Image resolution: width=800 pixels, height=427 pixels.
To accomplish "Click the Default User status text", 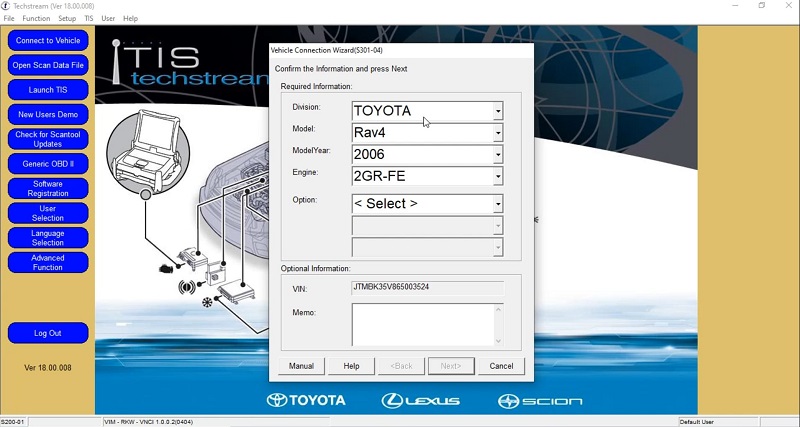I will tap(696, 422).
